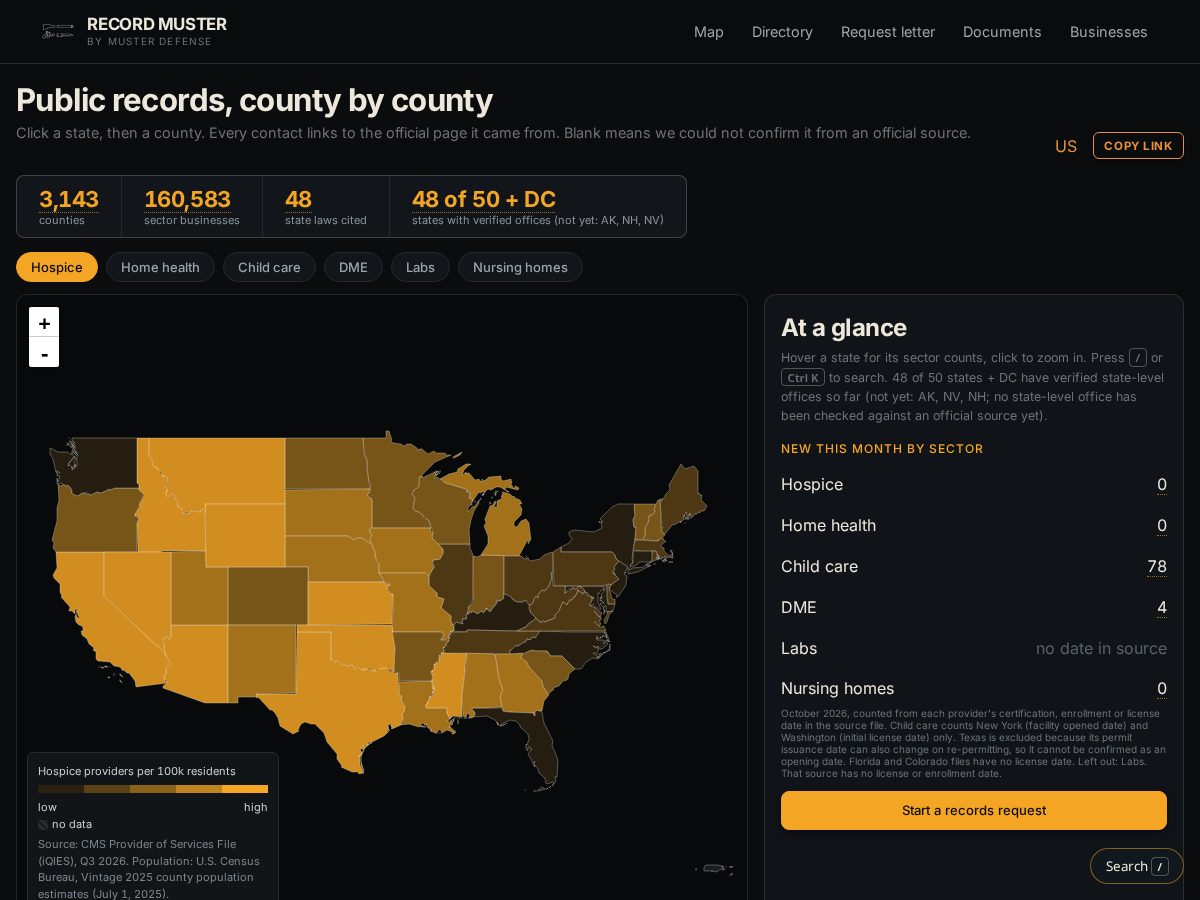Click the 48 state laws cited stat
This screenshot has height=900, width=1200.
(x=326, y=207)
